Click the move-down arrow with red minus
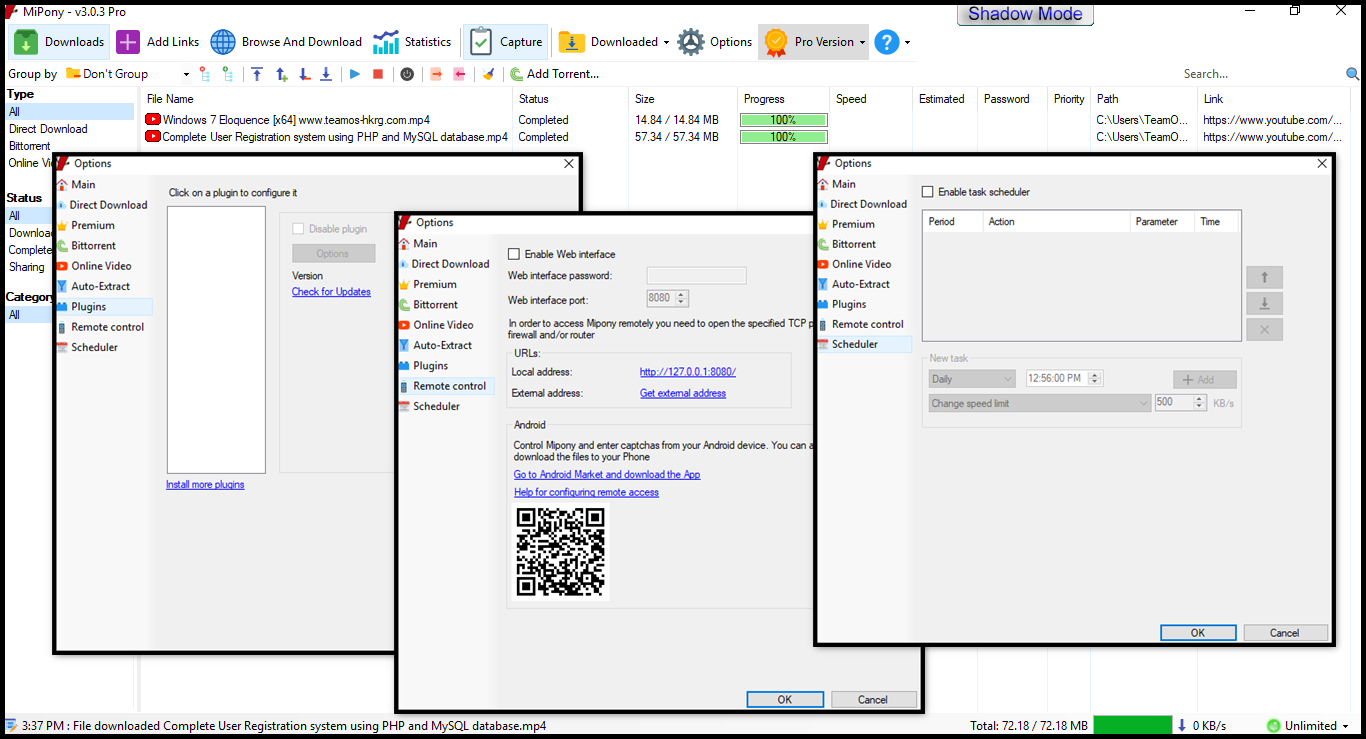 pos(304,74)
